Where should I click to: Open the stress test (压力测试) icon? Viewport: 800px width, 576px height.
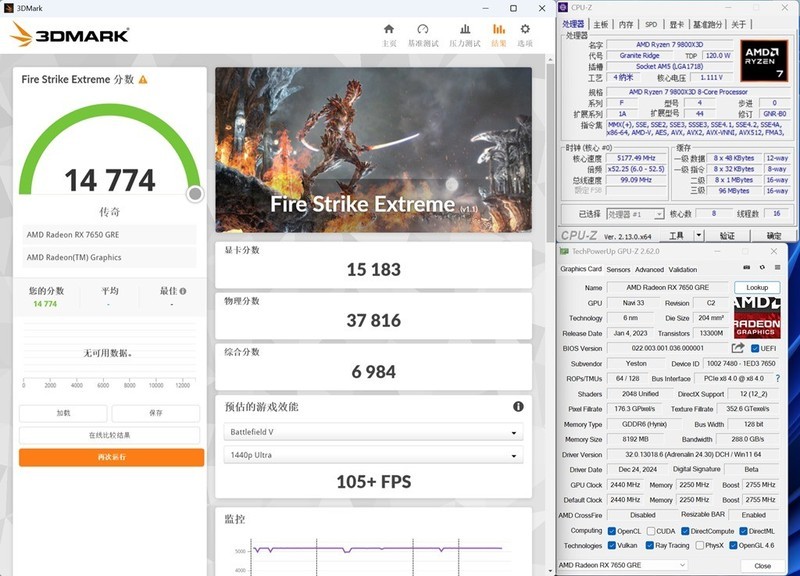point(466,28)
